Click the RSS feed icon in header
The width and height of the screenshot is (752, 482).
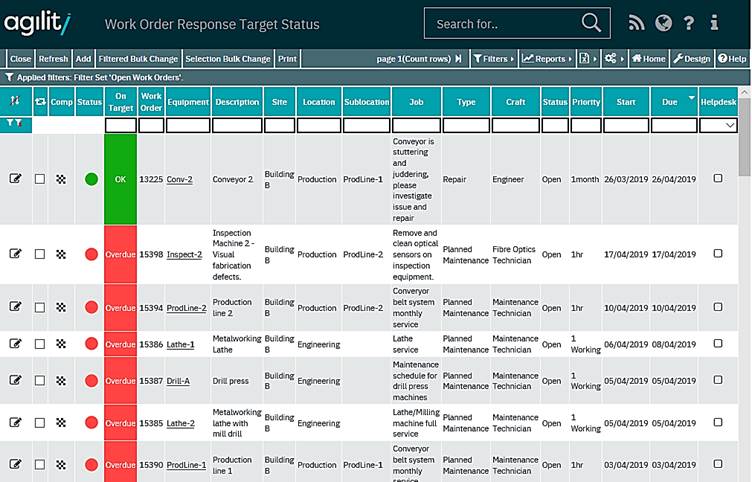[636, 23]
